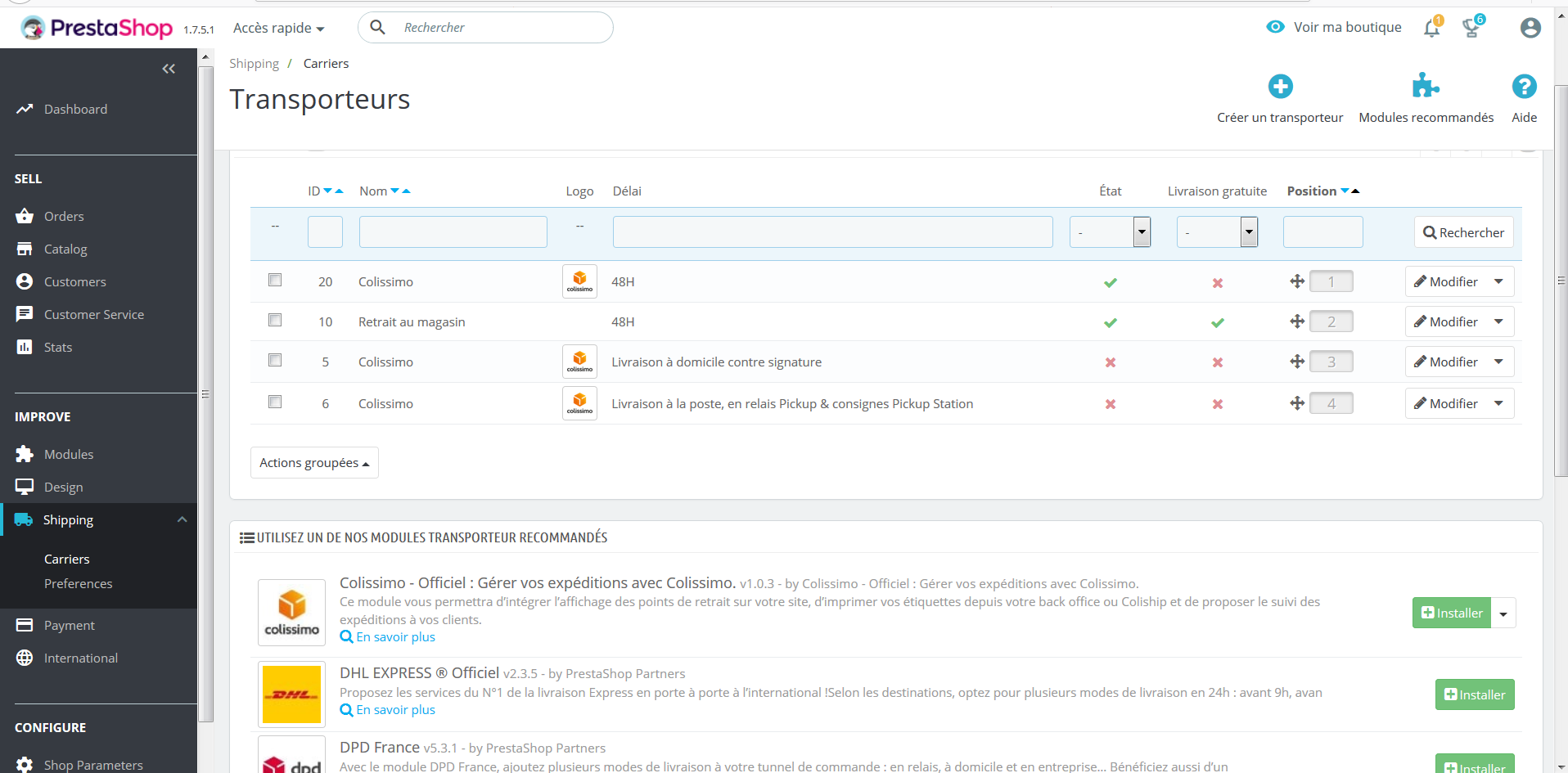Click the notifications bell icon
The width and height of the screenshot is (1568, 773).
pyautogui.click(x=1432, y=28)
